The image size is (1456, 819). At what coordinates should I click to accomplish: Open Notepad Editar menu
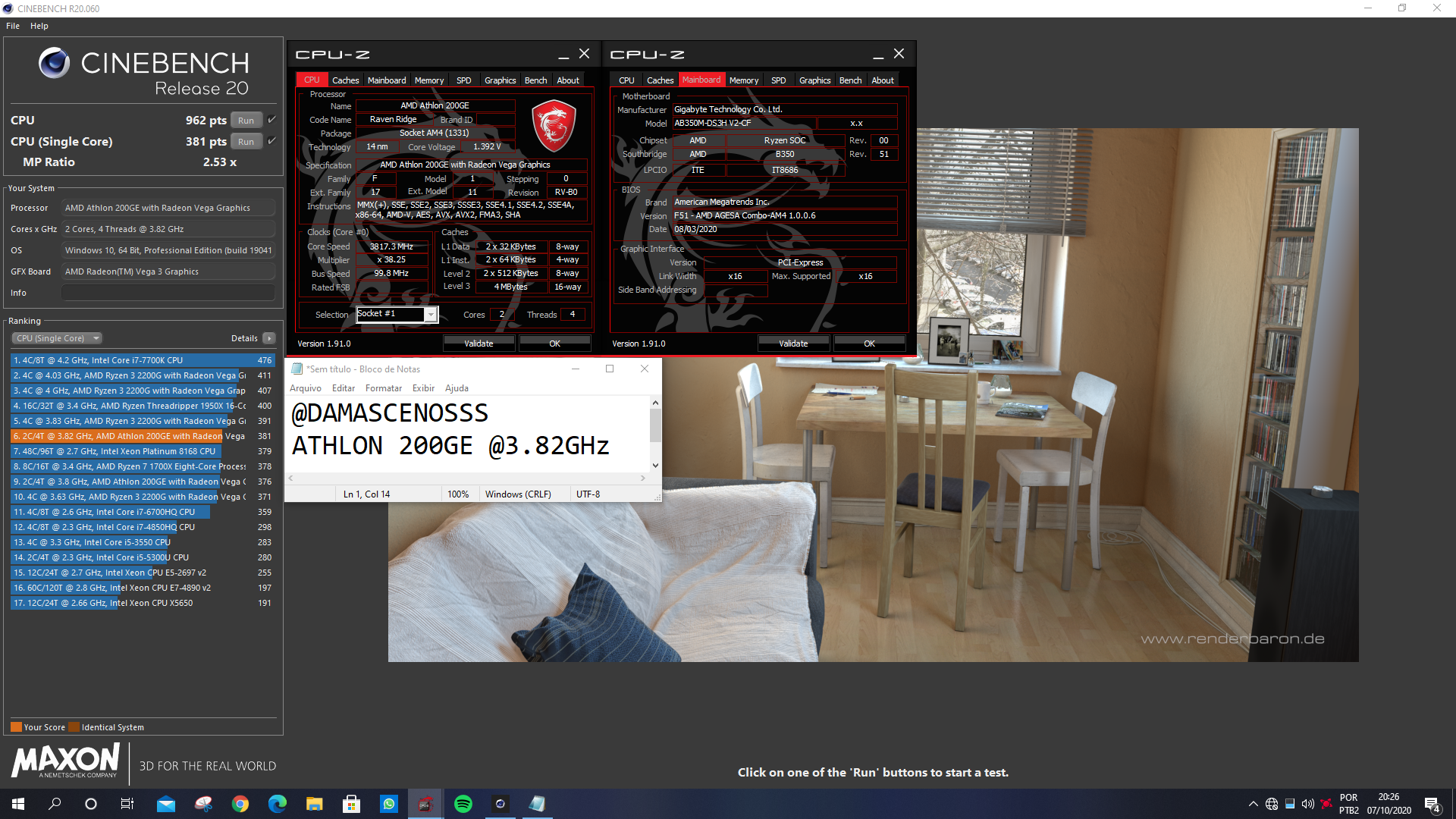click(344, 388)
